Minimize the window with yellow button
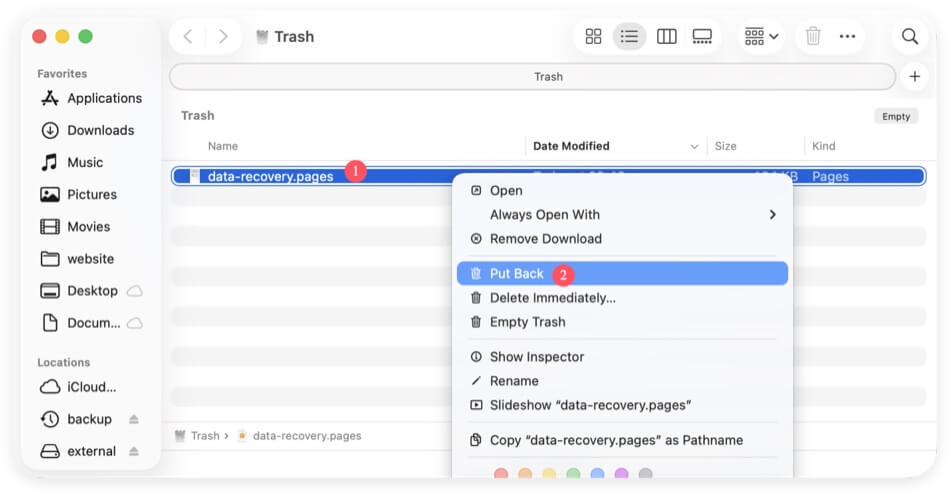This screenshot has height=495, width=951. click(62, 36)
